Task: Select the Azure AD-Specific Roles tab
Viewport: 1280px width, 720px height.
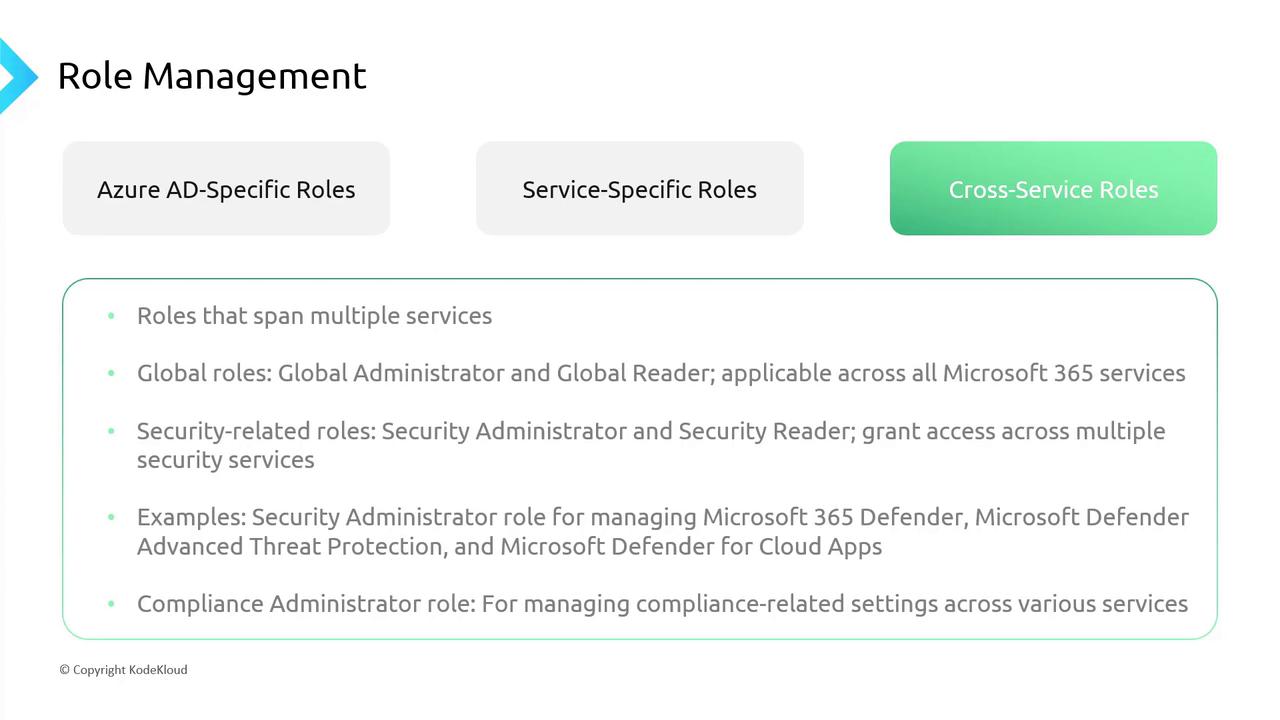Action: (x=226, y=189)
